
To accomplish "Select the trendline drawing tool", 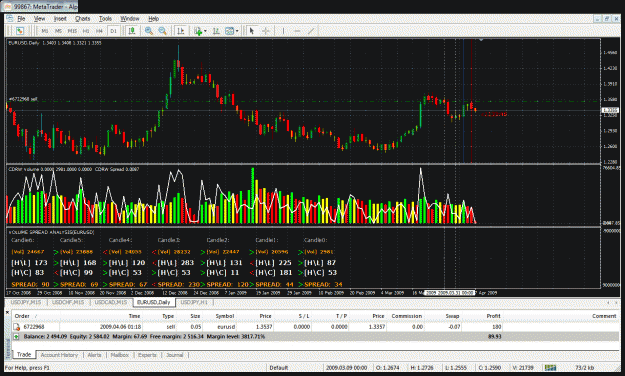I will coord(311,31).
